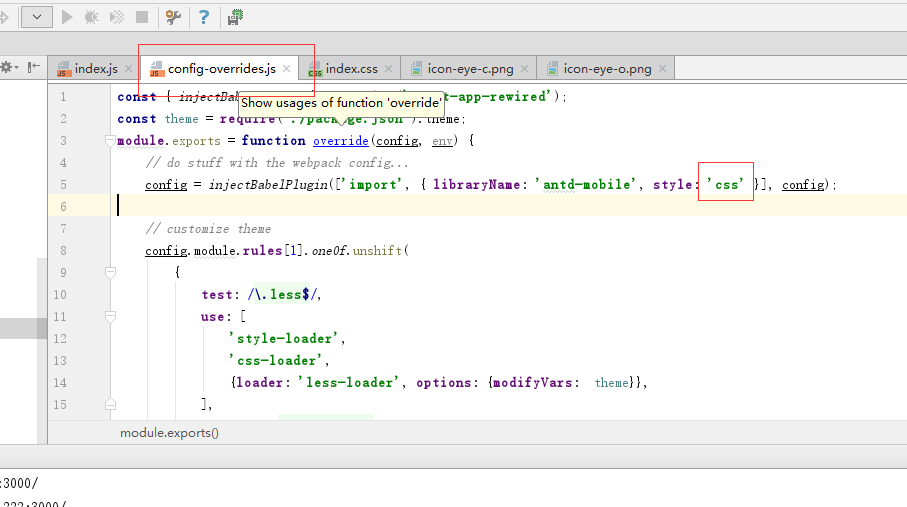
Task: Click modifyVars on line 14
Action: coord(532,383)
